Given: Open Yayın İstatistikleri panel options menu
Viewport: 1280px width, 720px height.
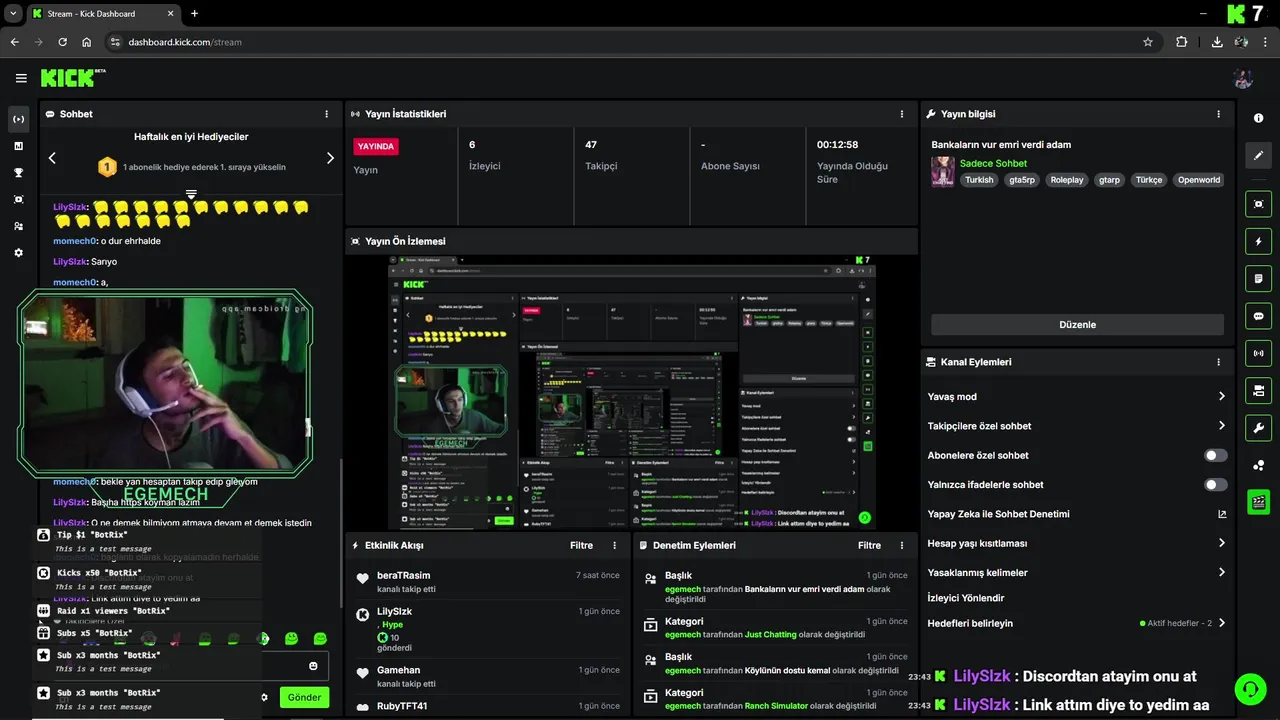Looking at the screenshot, I should 902,114.
